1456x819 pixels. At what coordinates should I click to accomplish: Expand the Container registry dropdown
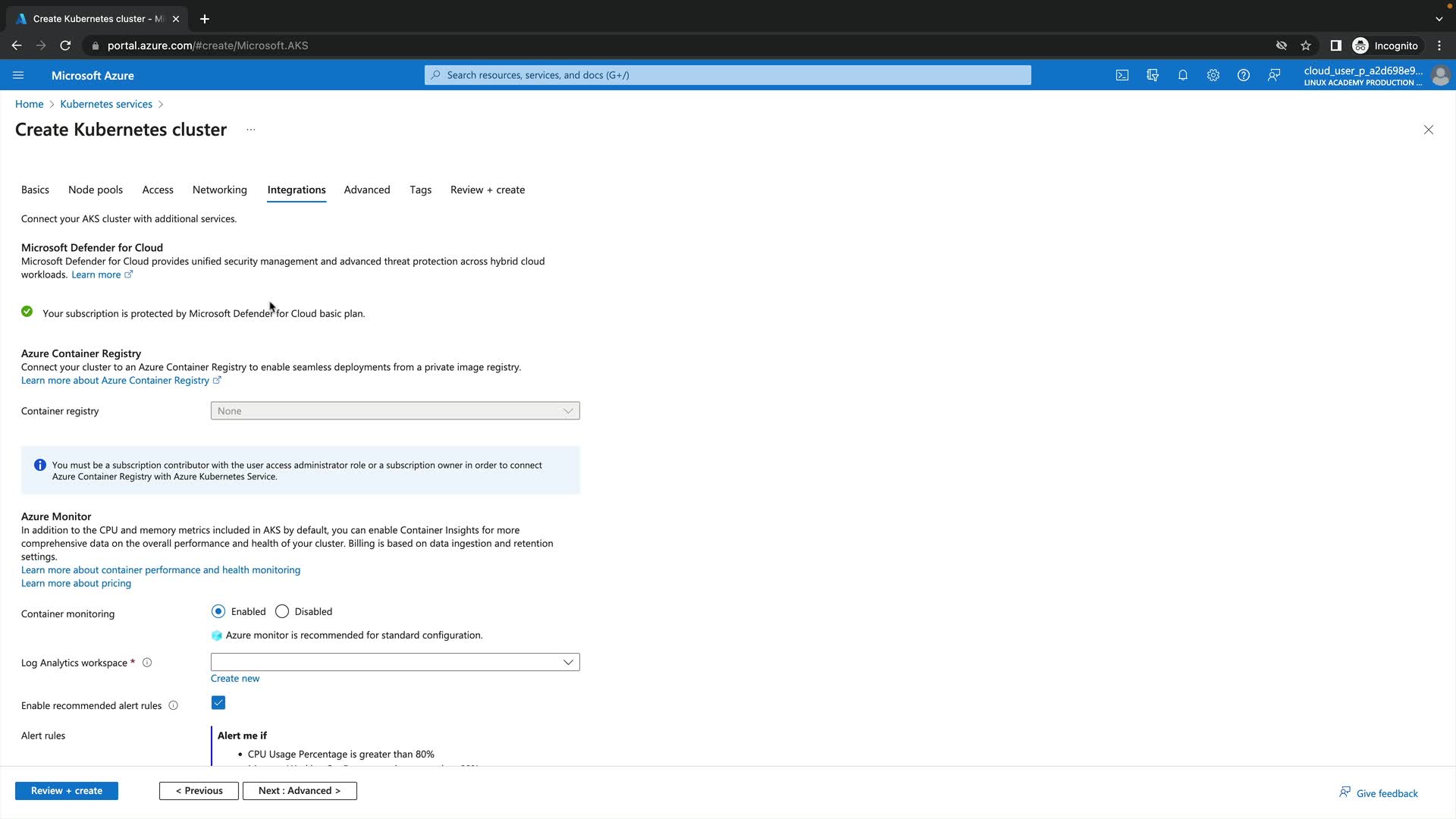[x=394, y=411]
